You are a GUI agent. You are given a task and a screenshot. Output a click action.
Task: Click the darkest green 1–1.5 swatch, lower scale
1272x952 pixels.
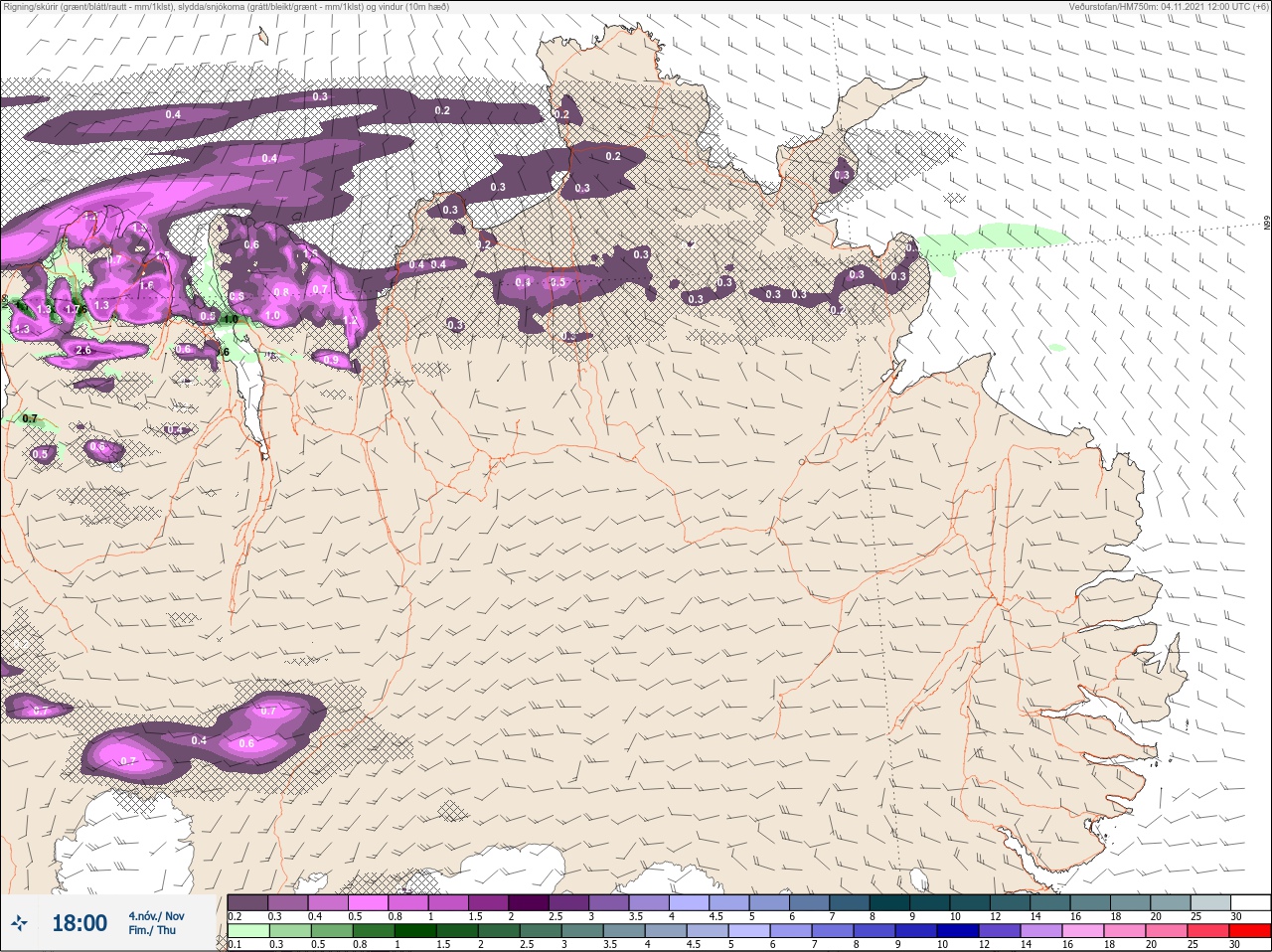(x=416, y=931)
